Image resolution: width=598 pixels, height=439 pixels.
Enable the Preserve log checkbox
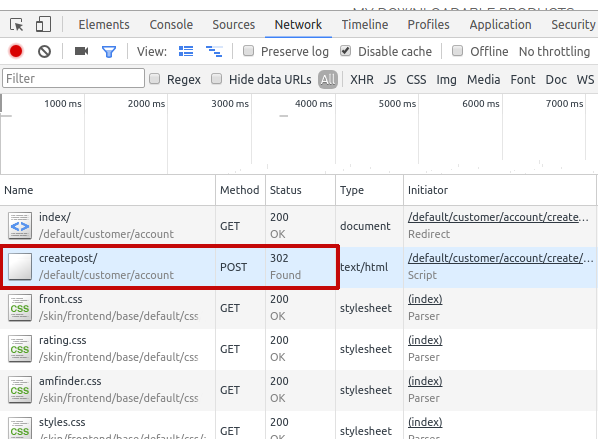[249, 51]
